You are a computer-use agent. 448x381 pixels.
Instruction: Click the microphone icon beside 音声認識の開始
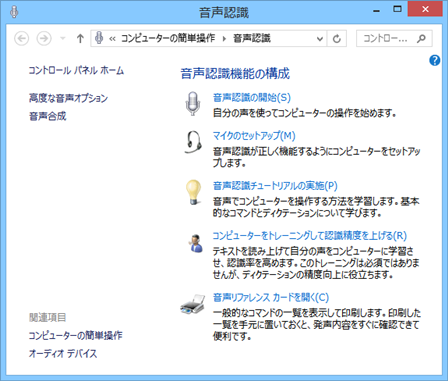click(x=193, y=104)
